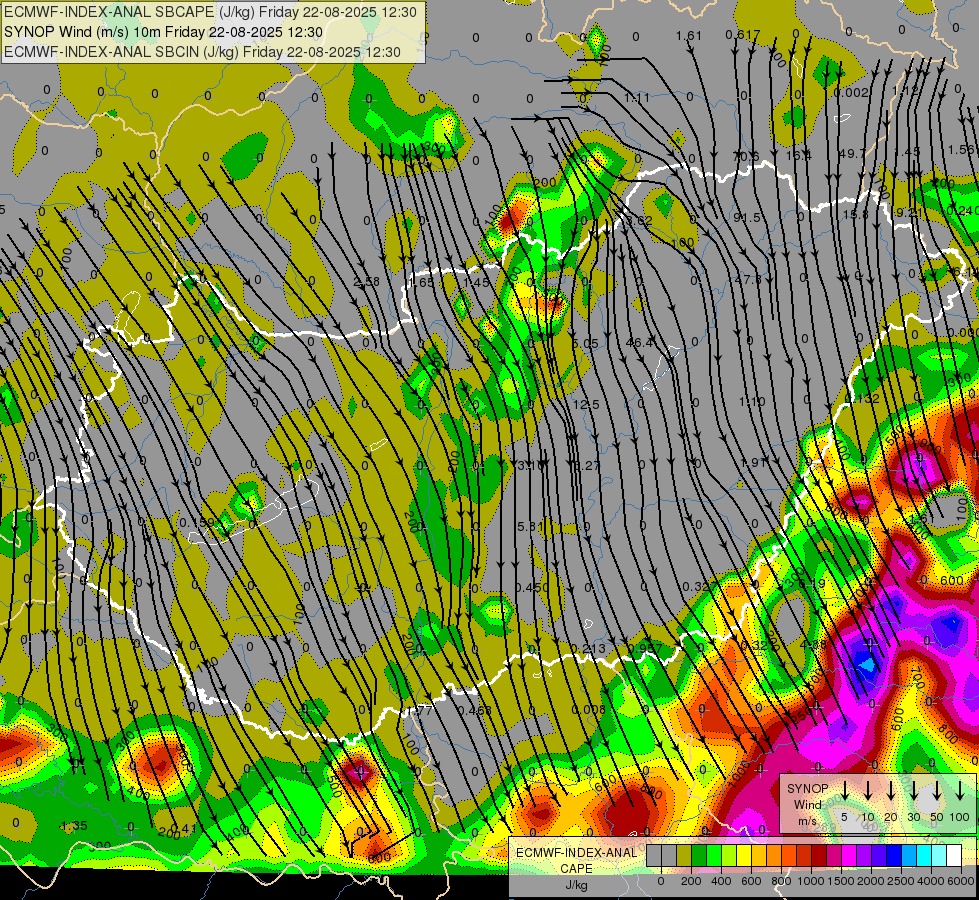Click the 6000 tick label on CAPE scale
The width and height of the screenshot is (979, 900).
point(960,881)
